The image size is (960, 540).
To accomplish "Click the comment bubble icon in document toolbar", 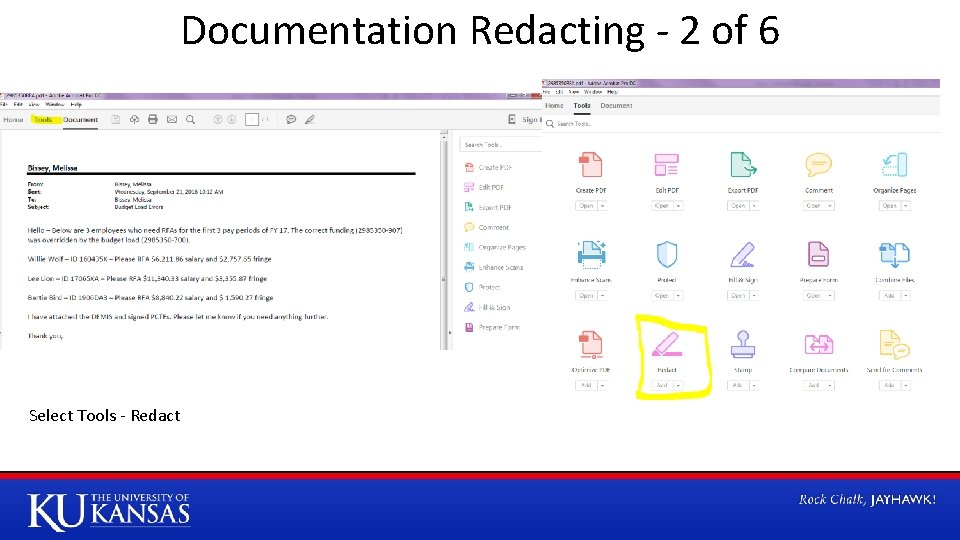I will pos(291,119).
